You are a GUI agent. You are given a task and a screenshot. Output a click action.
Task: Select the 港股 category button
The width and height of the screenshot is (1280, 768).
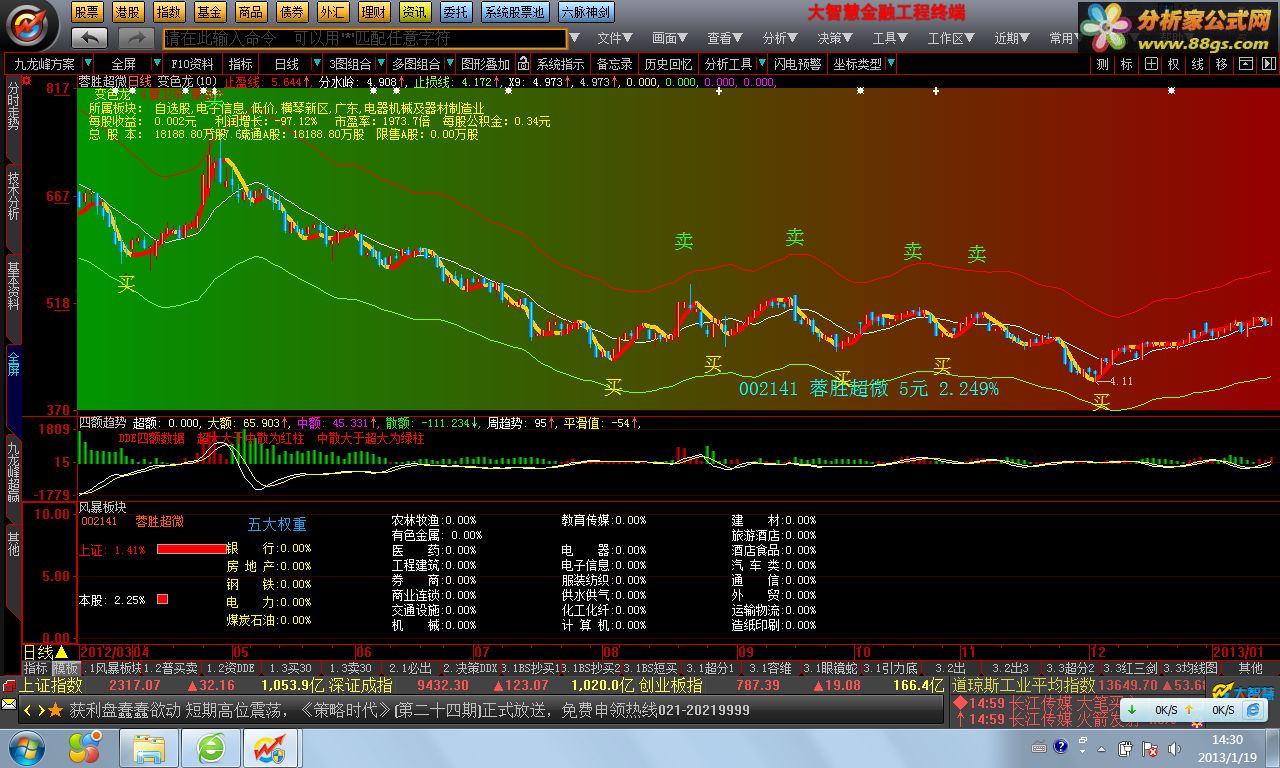coord(128,12)
